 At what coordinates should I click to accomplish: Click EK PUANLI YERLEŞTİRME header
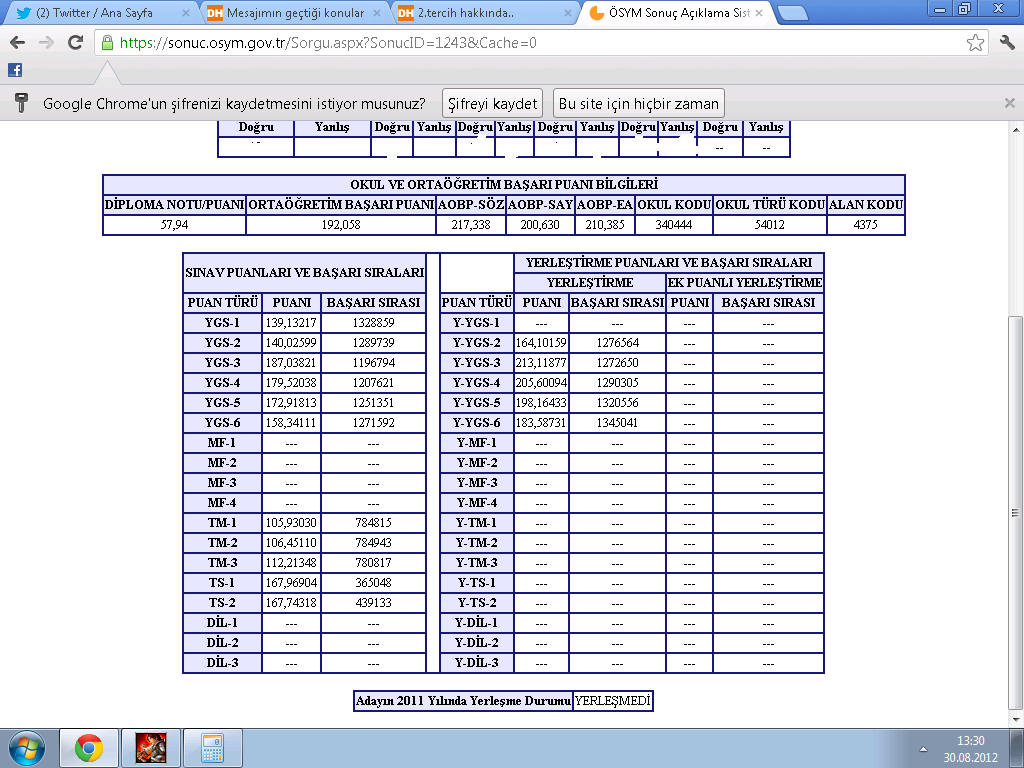click(744, 283)
